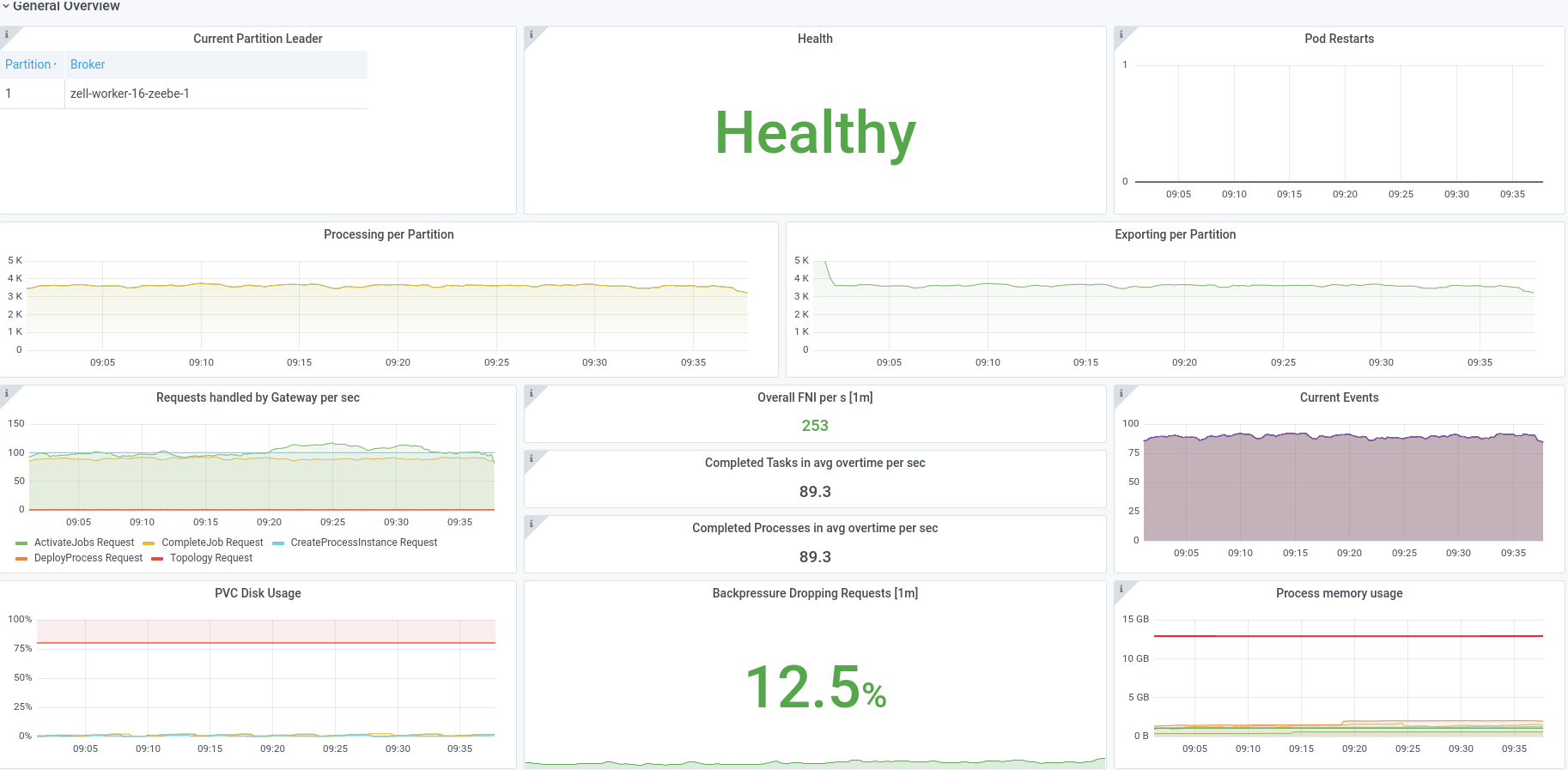
Task: Open Current Events panel title menu
Action: pyautogui.click(x=1339, y=397)
